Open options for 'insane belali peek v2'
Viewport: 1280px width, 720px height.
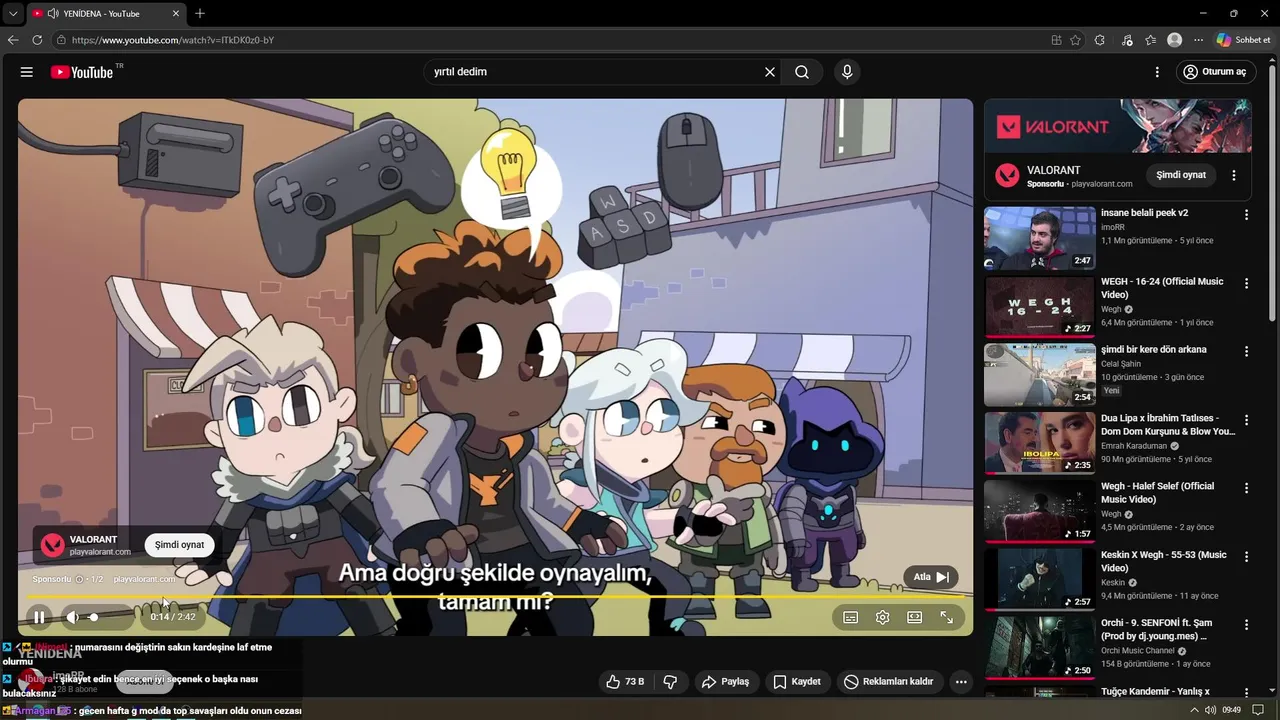[x=1246, y=215]
